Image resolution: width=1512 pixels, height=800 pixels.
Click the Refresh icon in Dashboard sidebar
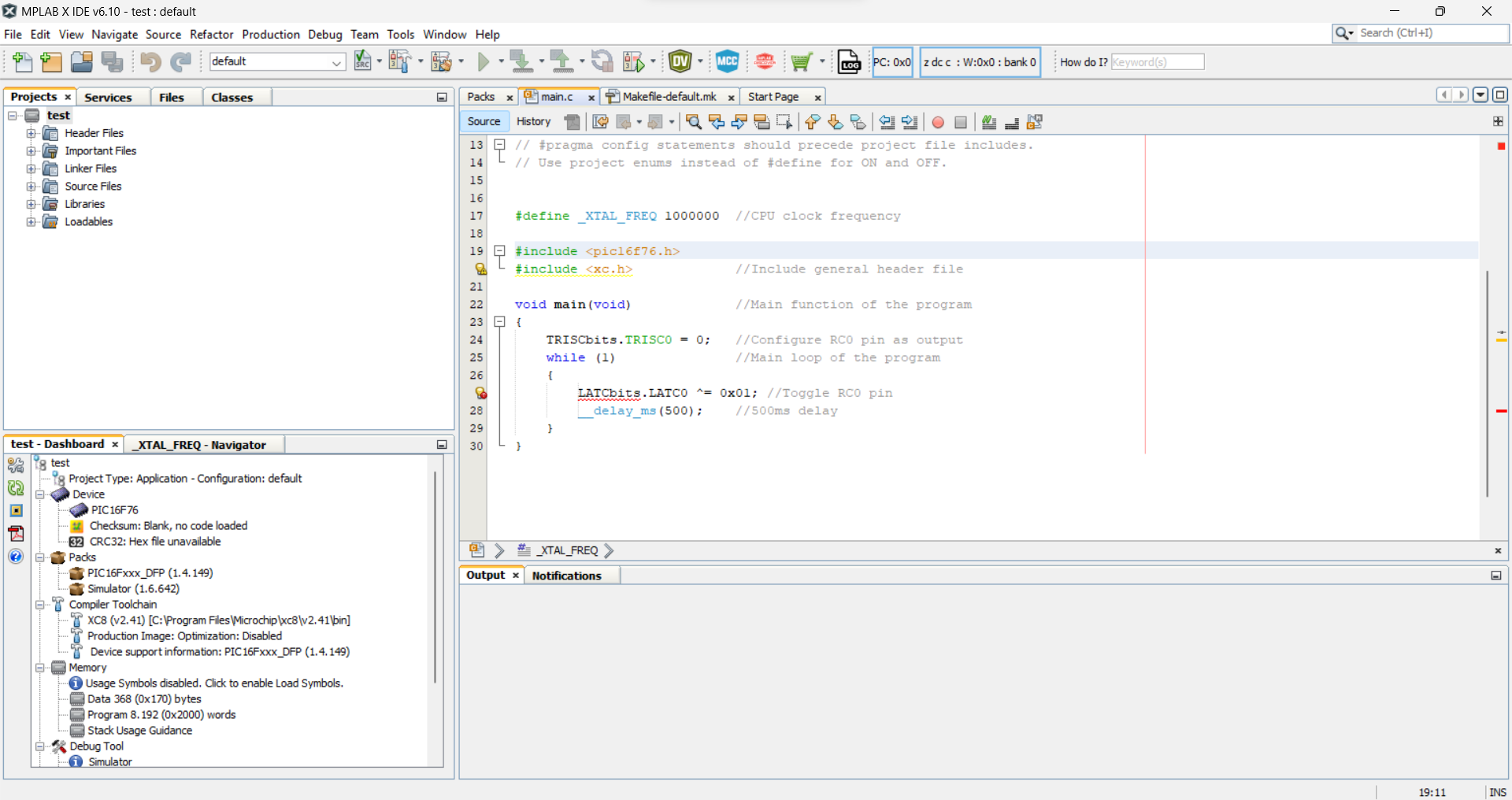pyautogui.click(x=16, y=487)
